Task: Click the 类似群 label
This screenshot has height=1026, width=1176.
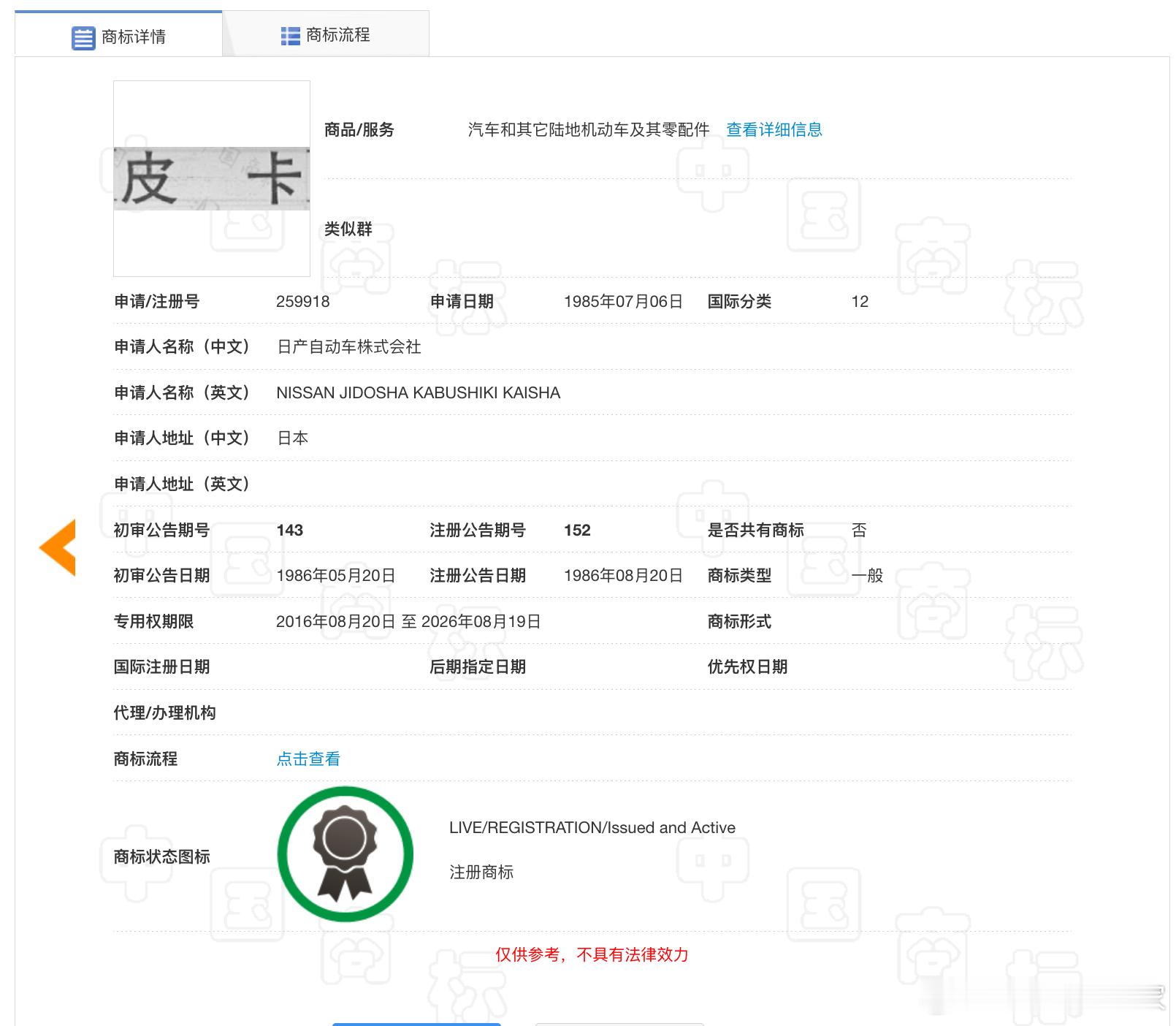Action: (x=348, y=229)
